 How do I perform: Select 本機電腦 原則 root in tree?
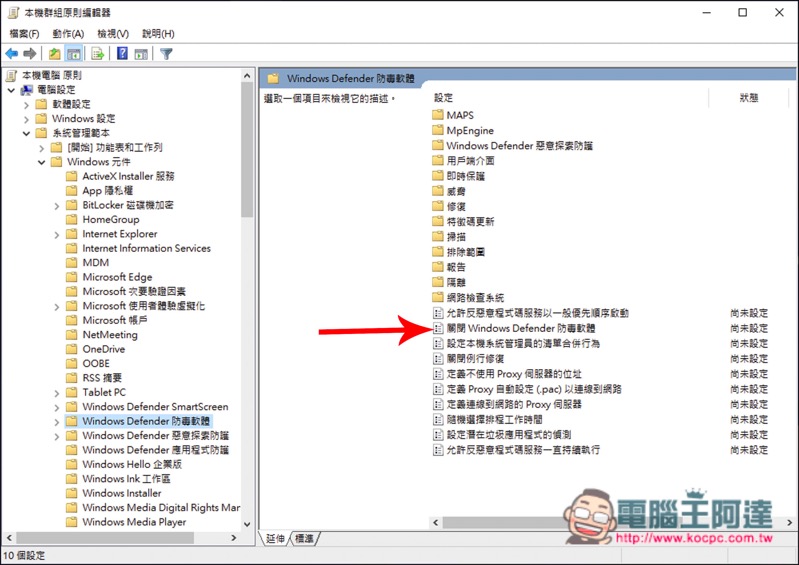pos(51,75)
